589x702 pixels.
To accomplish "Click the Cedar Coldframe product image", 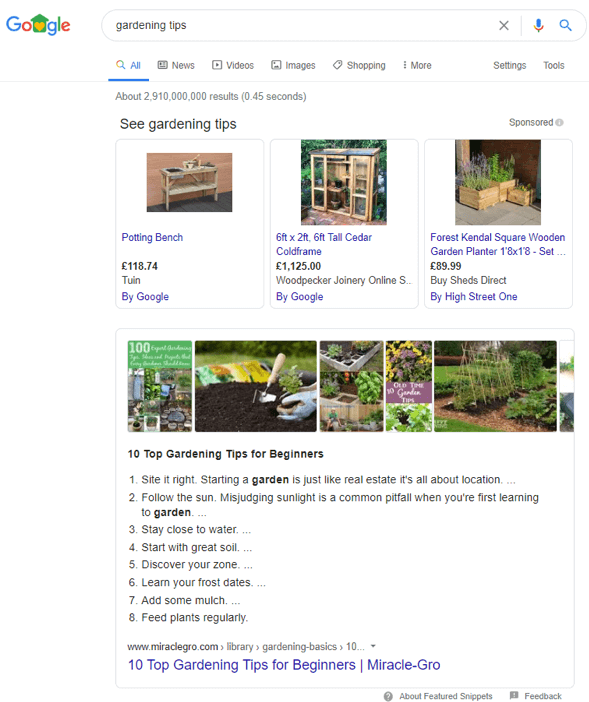I will [344, 182].
